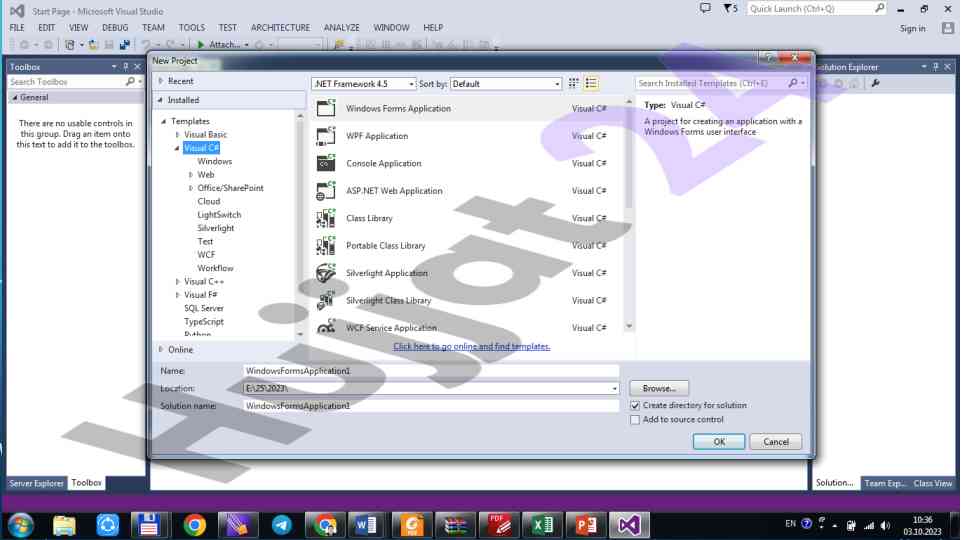961x540 pixels.
Task: Switch to the Team Explorer tab
Action: (x=884, y=483)
